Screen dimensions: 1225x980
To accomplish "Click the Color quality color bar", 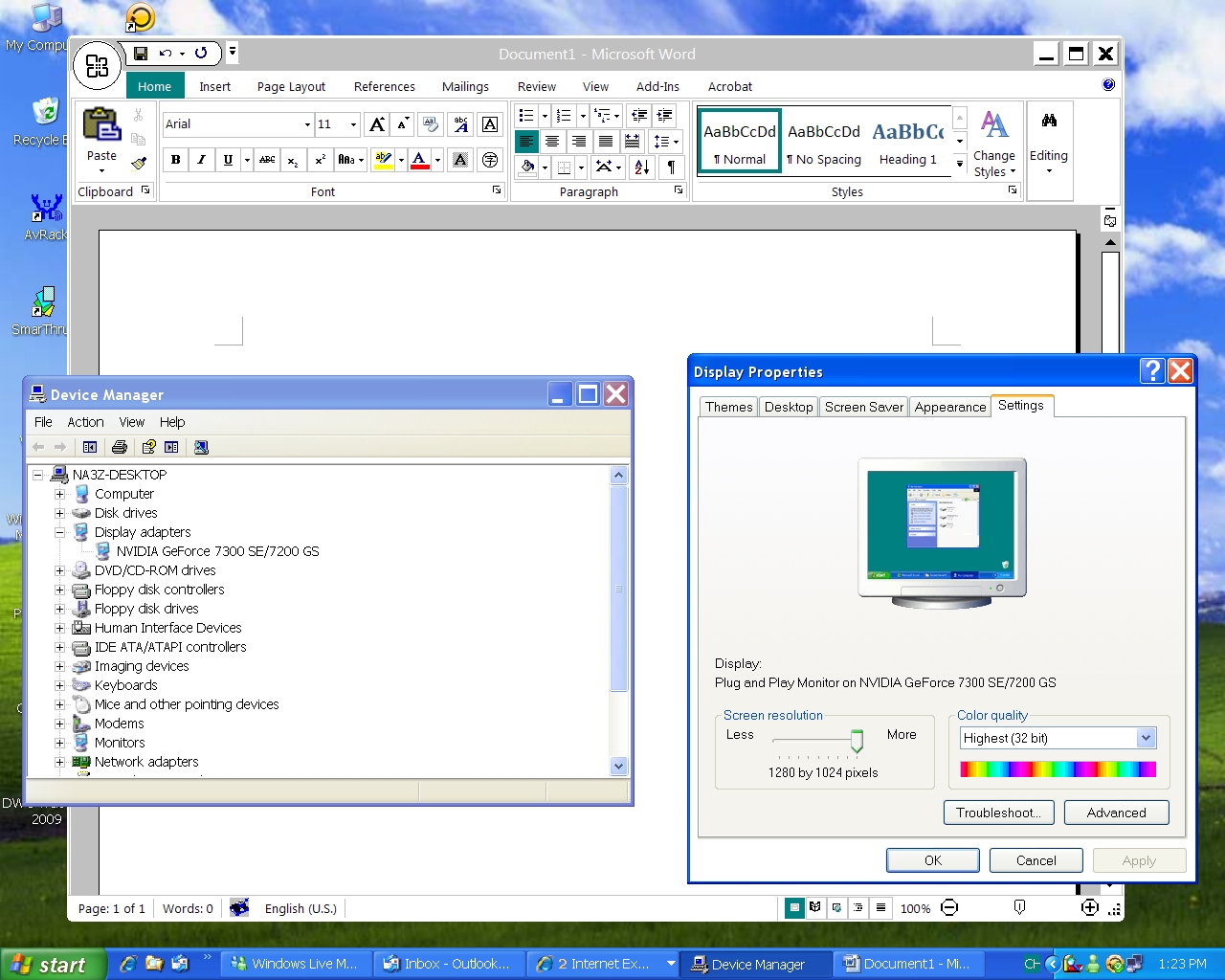I will click(1058, 769).
